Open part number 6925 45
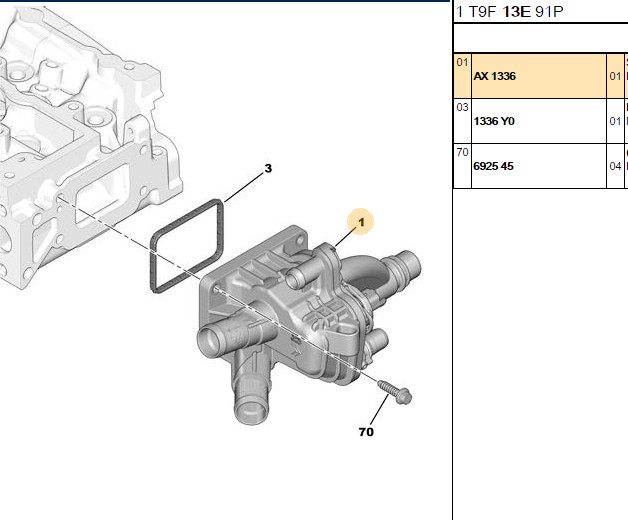 click(493, 166)
